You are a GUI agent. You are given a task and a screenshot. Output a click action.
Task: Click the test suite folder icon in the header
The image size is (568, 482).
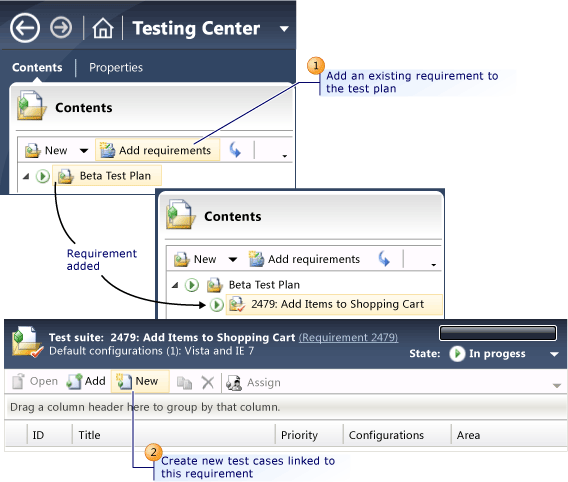[27, 342]
